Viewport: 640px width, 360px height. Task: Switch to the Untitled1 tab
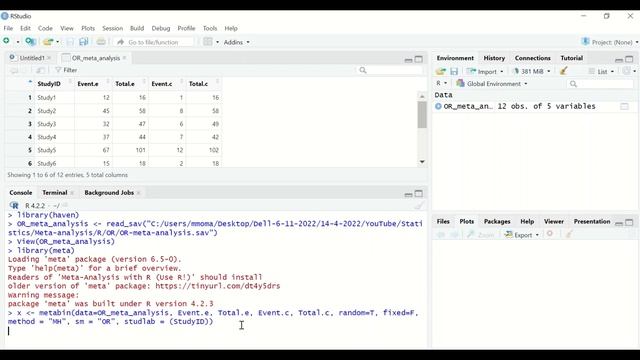point(32,58)
